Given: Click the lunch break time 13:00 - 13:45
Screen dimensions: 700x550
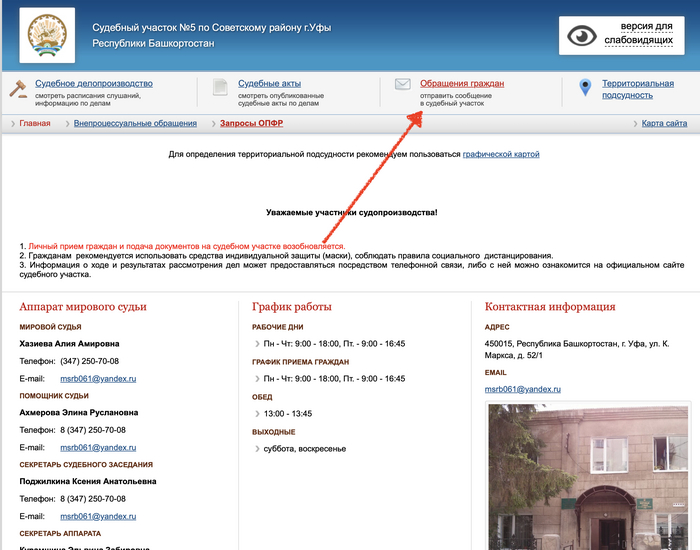Looking at the screenshot, I should [288, 414].
